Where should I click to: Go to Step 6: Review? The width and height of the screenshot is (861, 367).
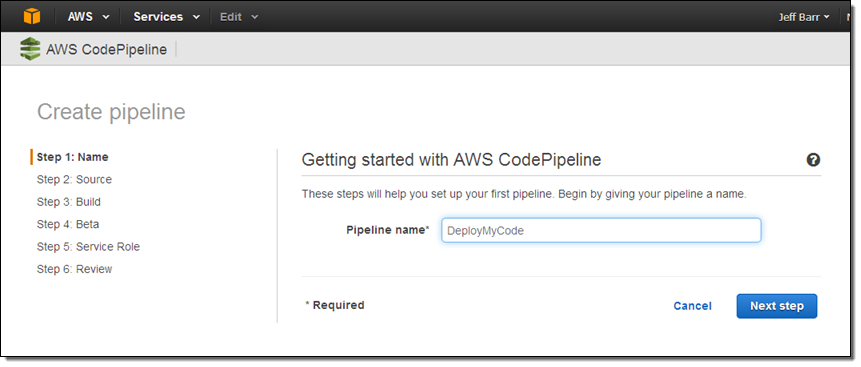pos(74,269)
